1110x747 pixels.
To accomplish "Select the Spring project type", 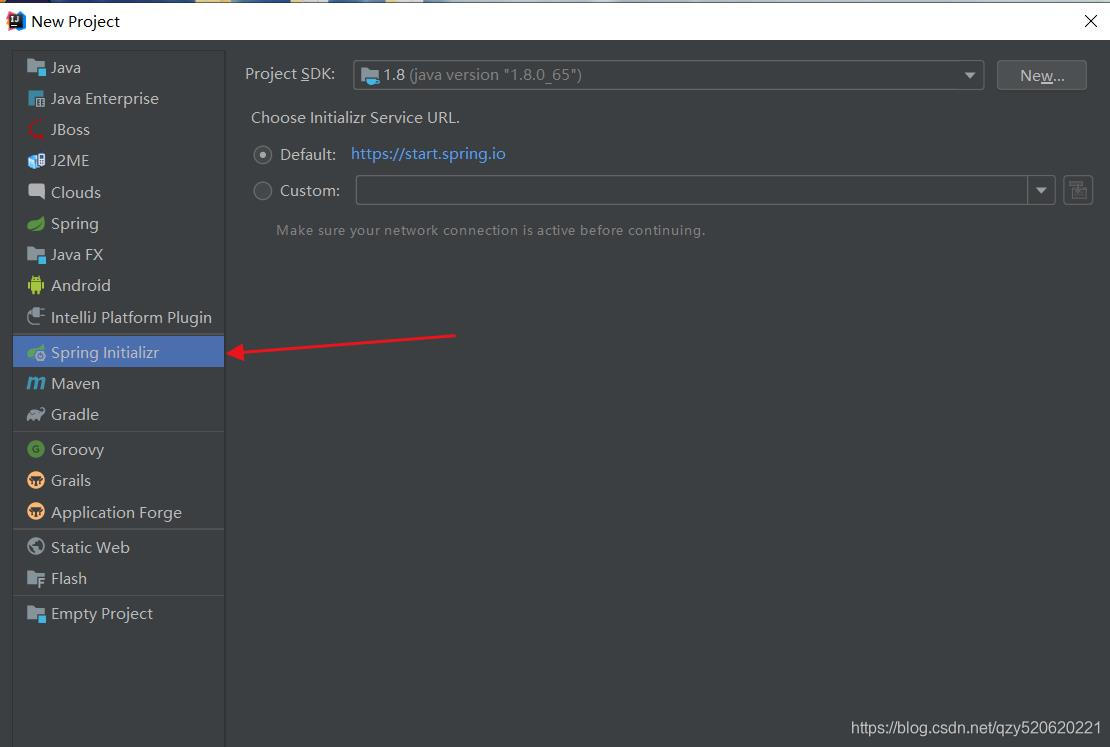I will 119,224.
